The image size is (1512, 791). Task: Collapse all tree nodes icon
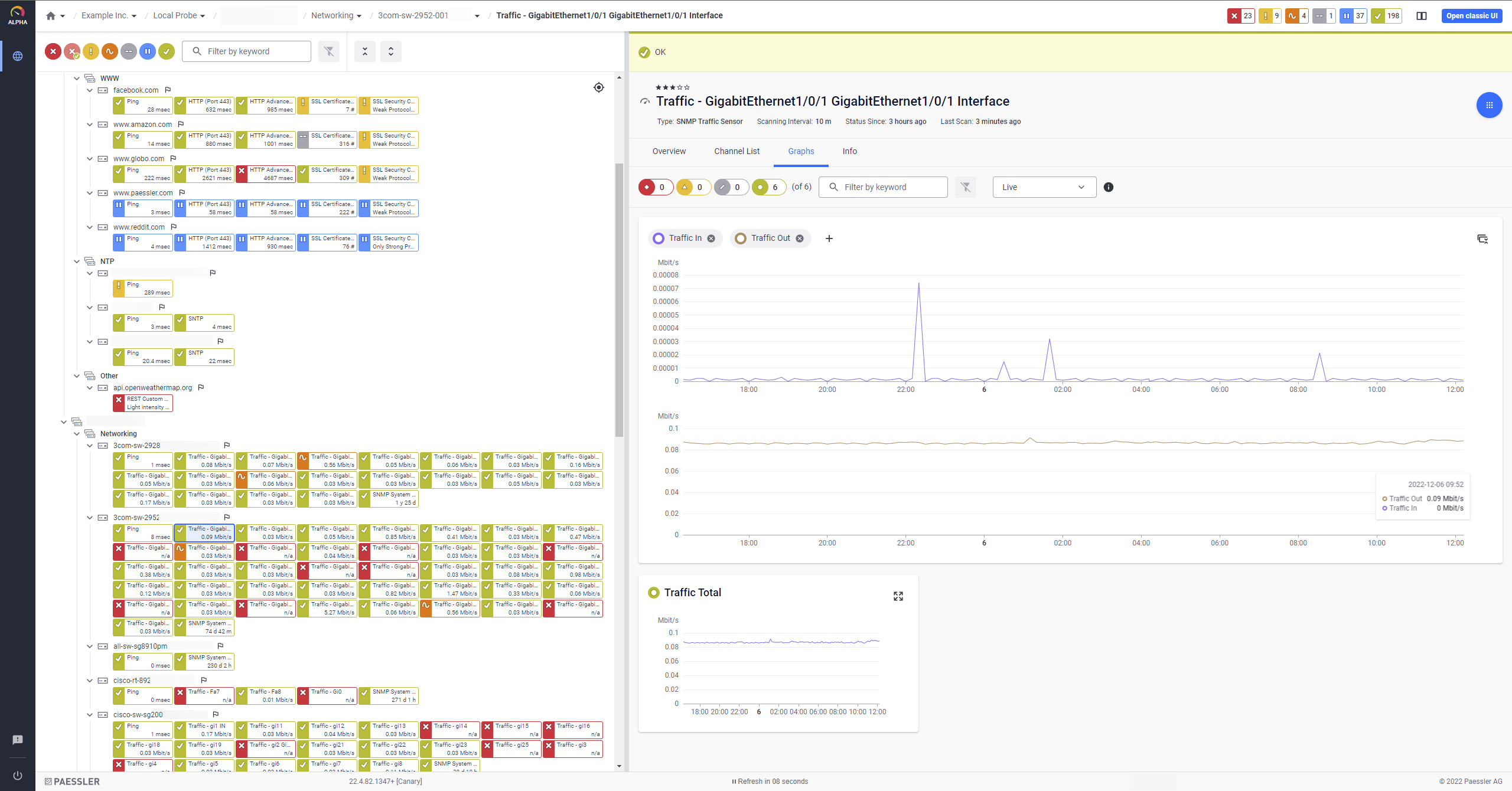pos(365,51)
